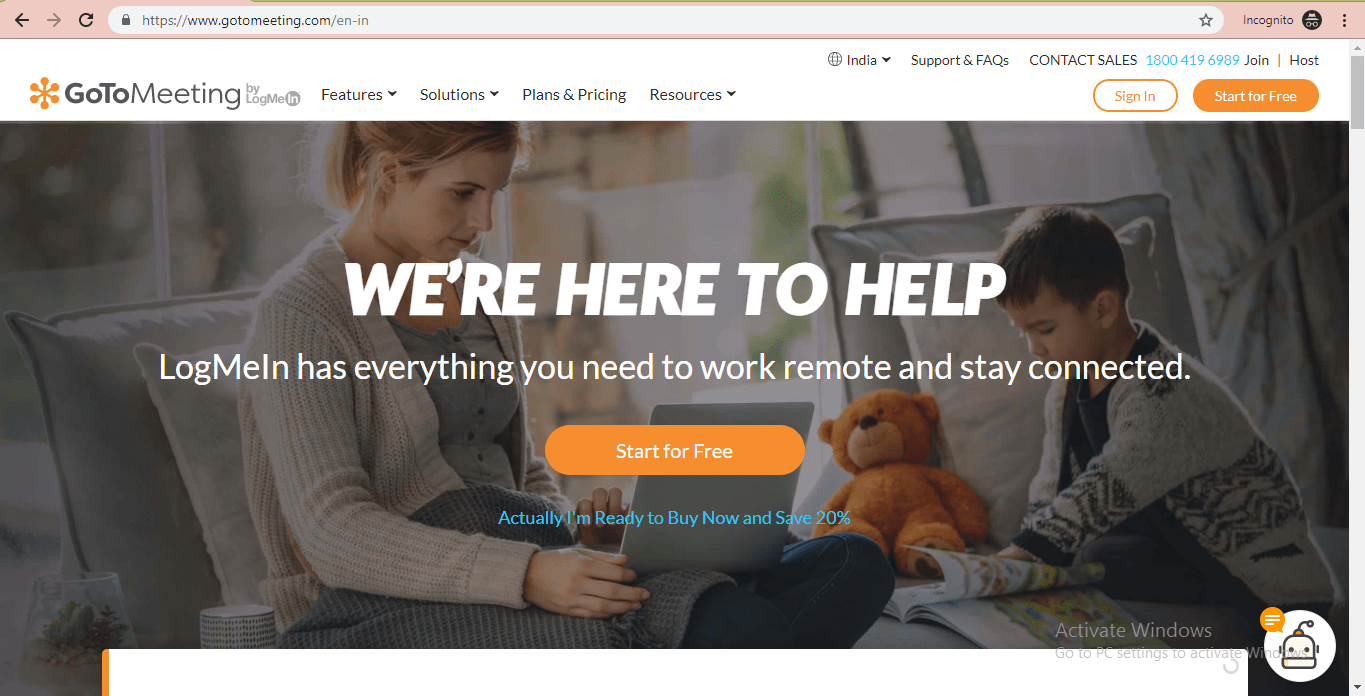
Task: Bookmark page using the star icon
Action: pos(1206,20)
